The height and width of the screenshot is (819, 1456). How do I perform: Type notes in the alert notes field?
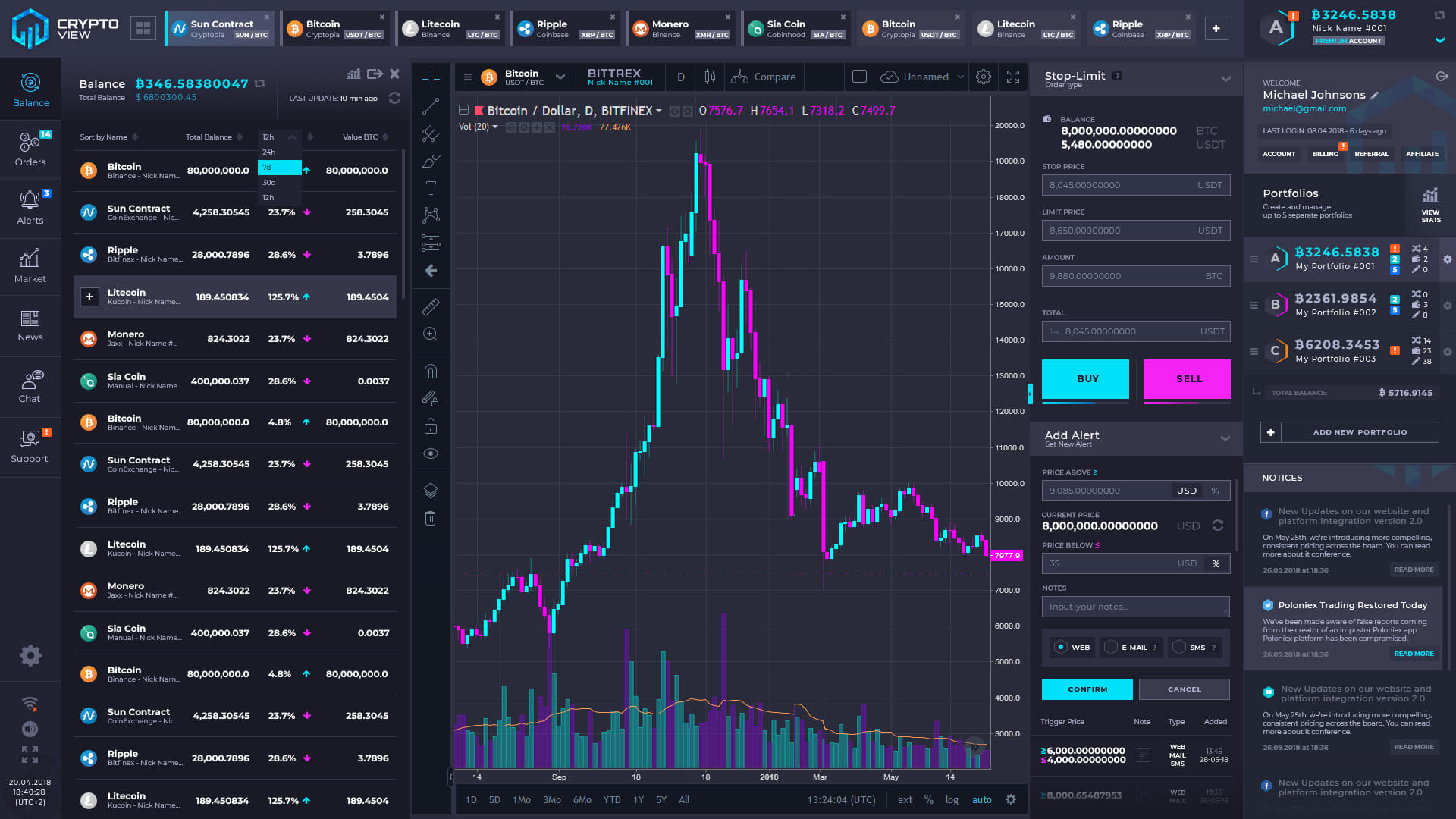[x=1135, y=606]
